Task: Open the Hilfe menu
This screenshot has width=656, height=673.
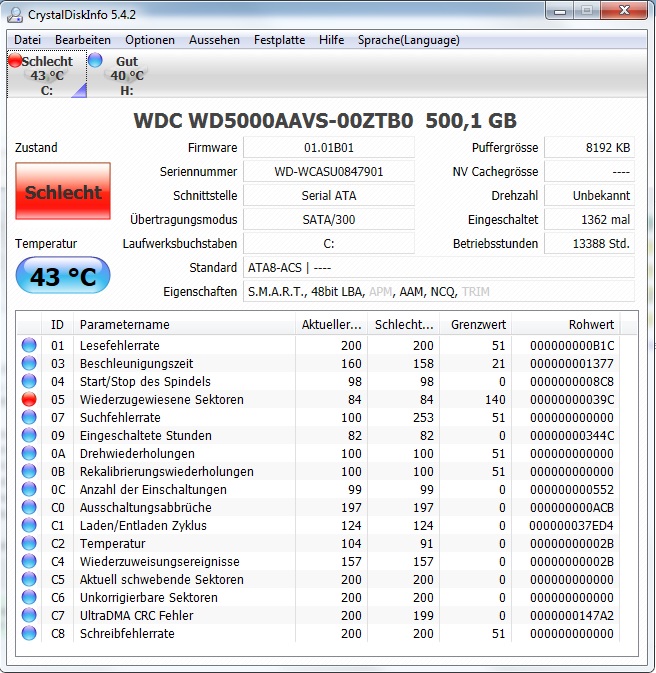Action: (x=331, y=40)
